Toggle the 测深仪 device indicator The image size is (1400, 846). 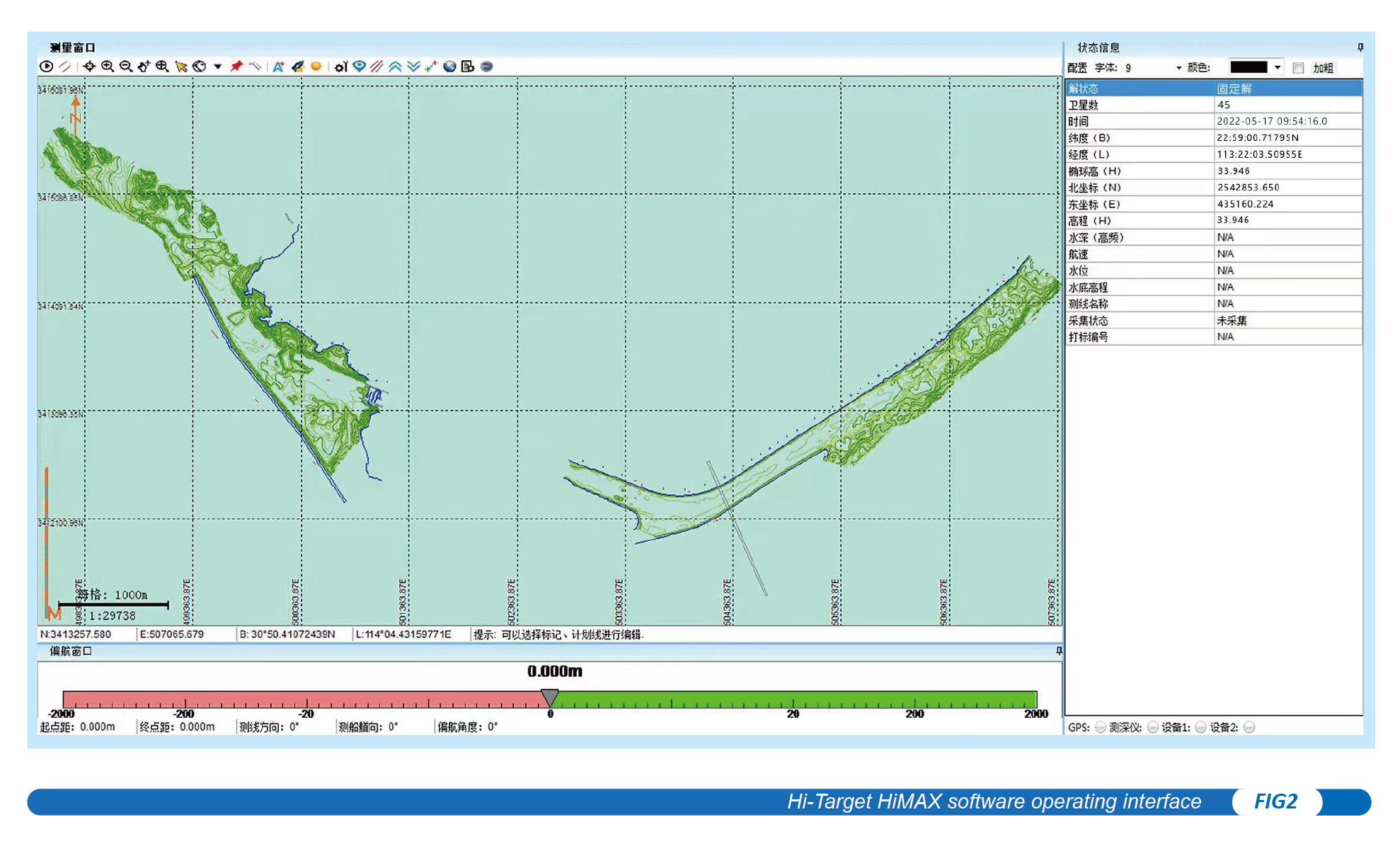click(1154, 727)
